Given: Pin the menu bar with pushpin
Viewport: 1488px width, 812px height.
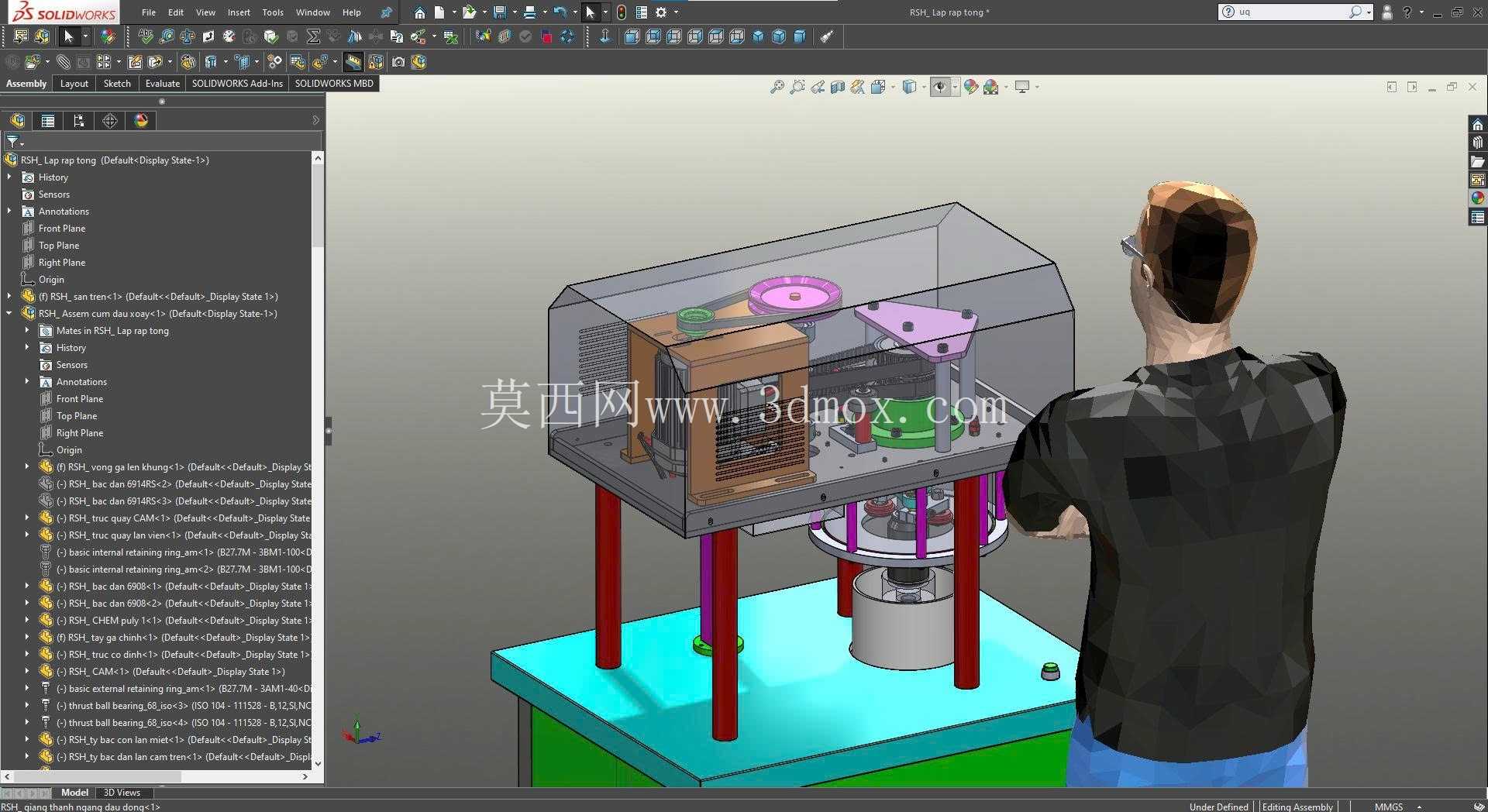Looking at the screenshot, I should pos(386,12).
